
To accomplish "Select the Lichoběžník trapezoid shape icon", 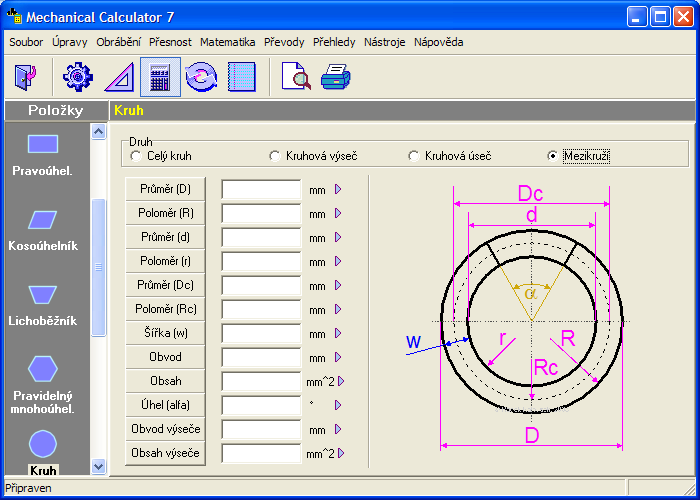I will pyautogui.click(x=43, y=295).
